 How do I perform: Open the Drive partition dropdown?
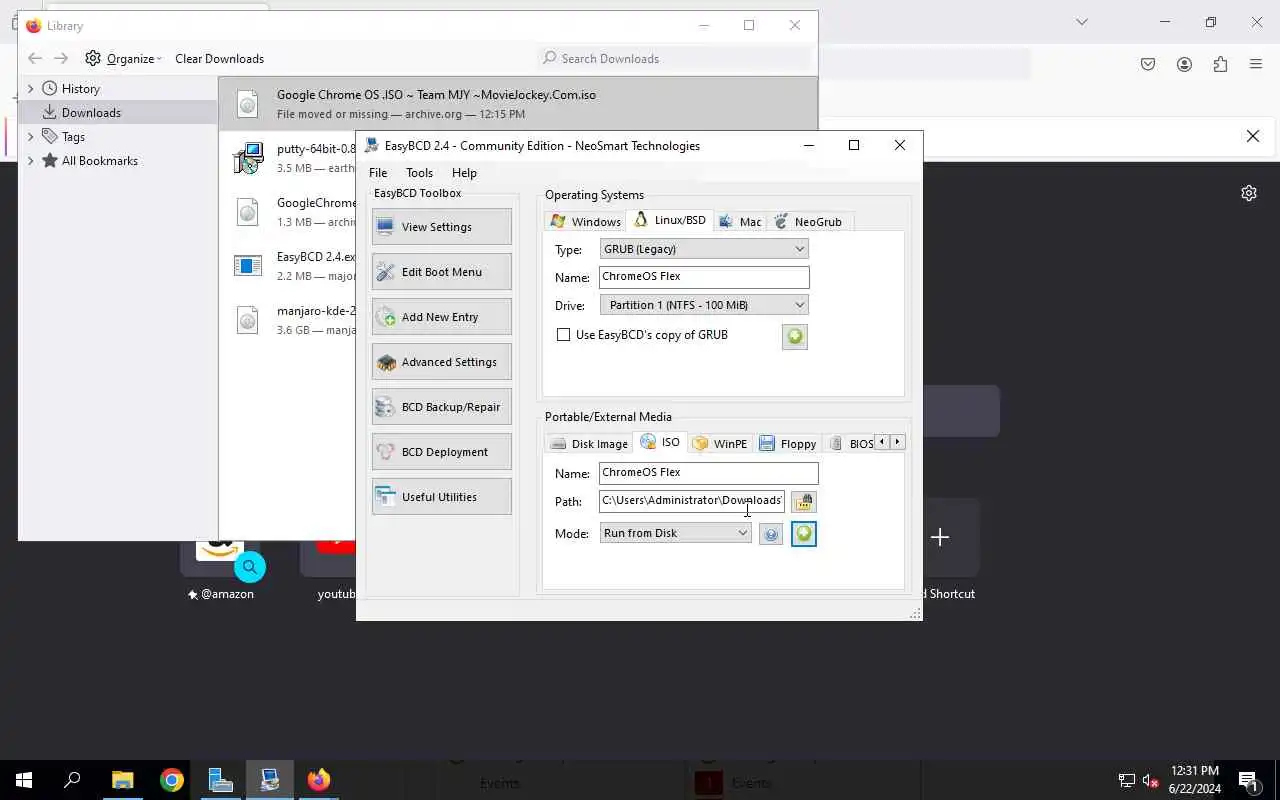[704, 305]
